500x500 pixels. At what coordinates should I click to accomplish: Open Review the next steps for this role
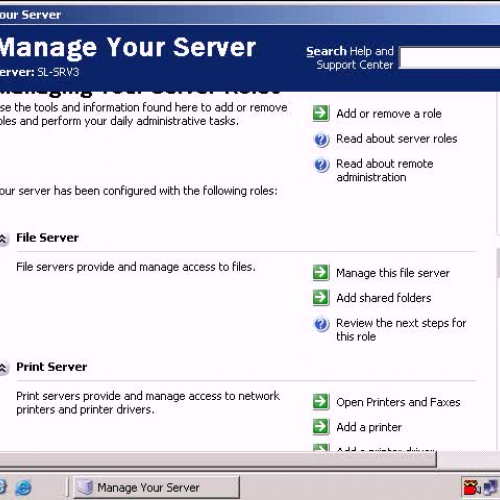pos(401,330)
